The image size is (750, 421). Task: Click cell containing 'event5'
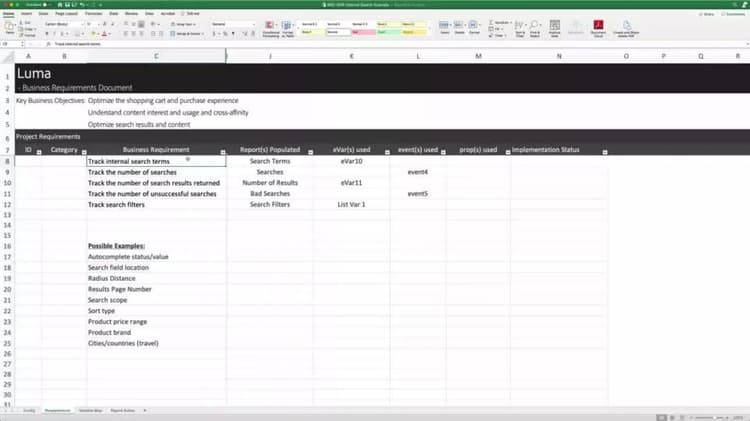point(418,194)
